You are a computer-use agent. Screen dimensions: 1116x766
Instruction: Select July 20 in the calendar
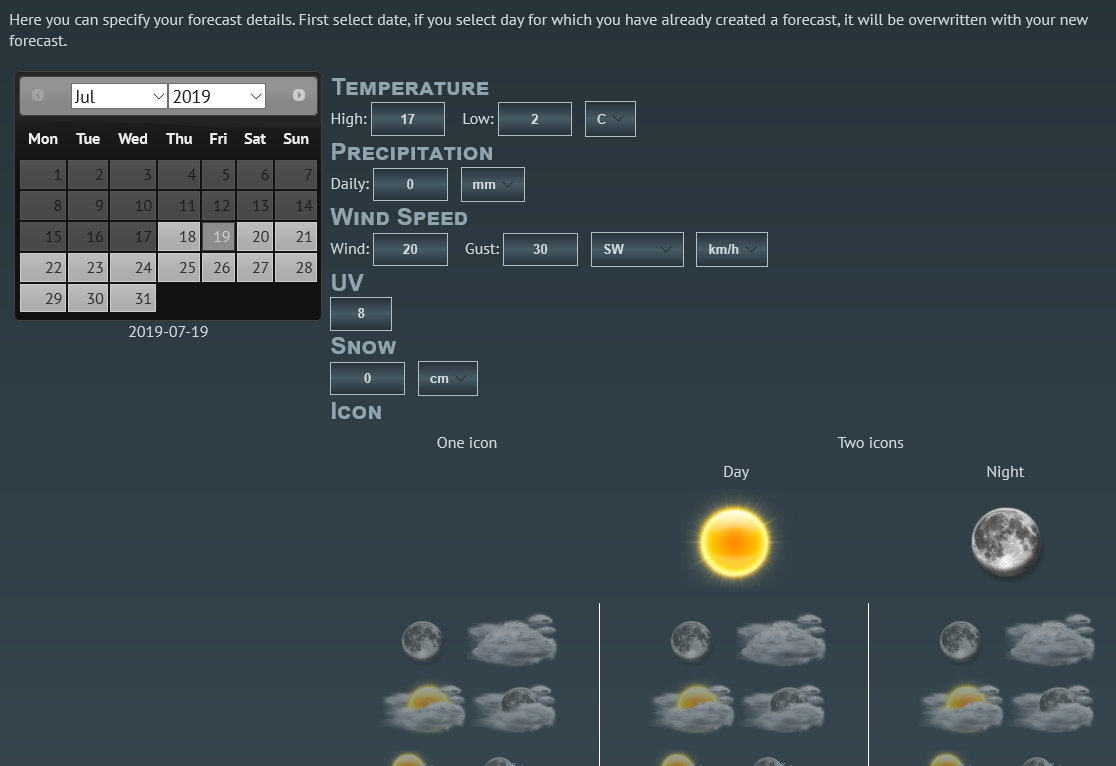(255, 236)
